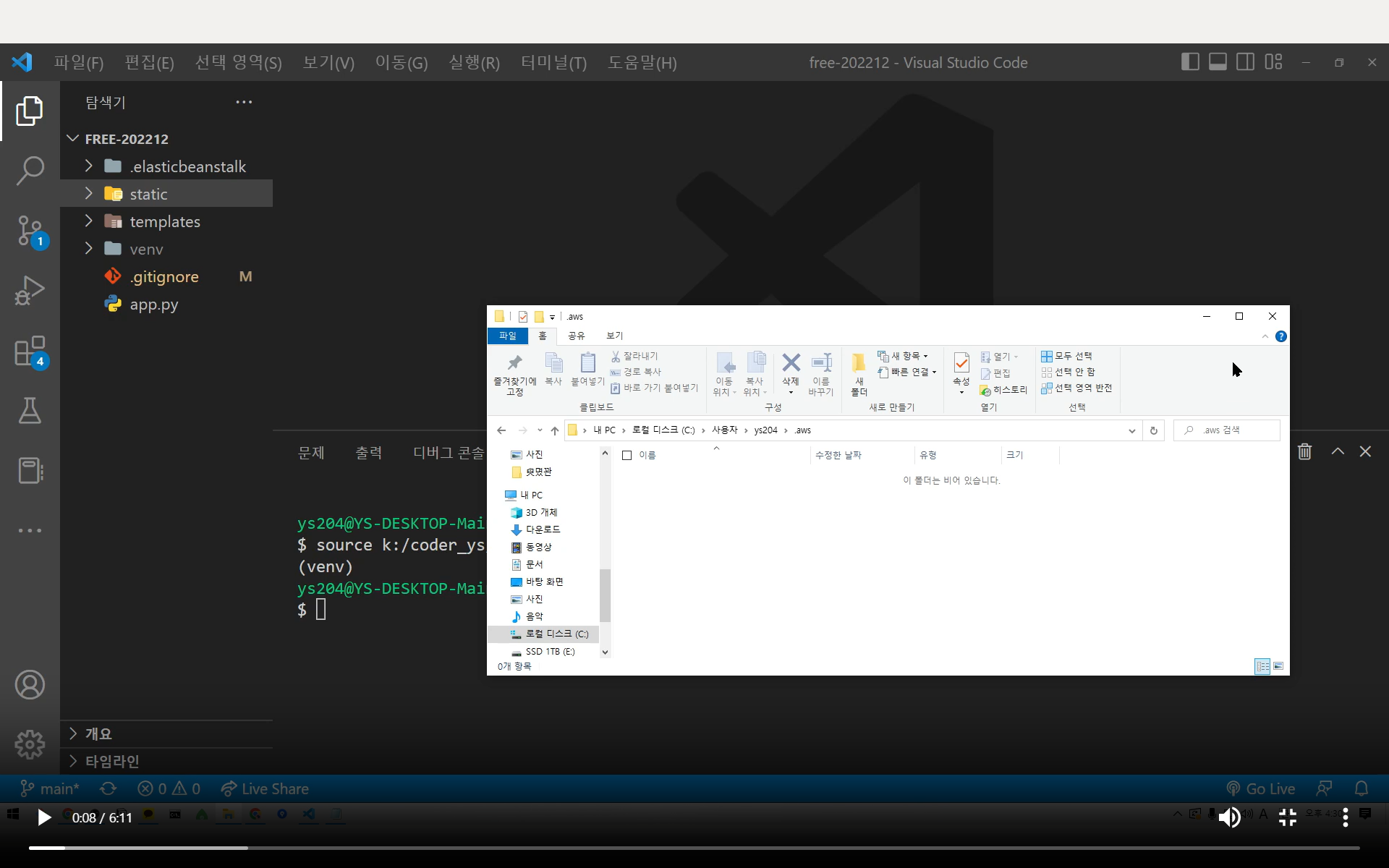The image size is (1389, 868).
Task: Kill terminal with trash icon
Action: tap(1304, 451)
